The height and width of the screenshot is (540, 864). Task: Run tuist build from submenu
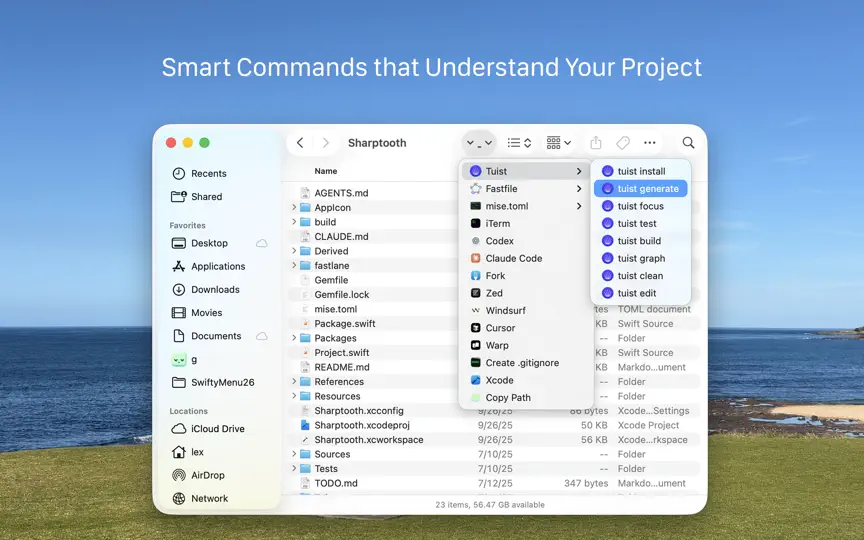click(640, 241)
